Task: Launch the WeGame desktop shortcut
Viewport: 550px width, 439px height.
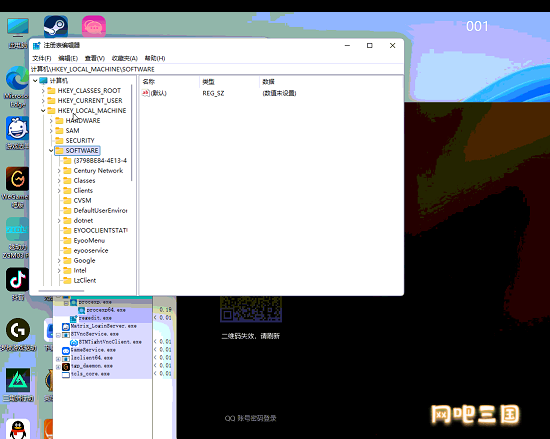Action: point(17,179)
